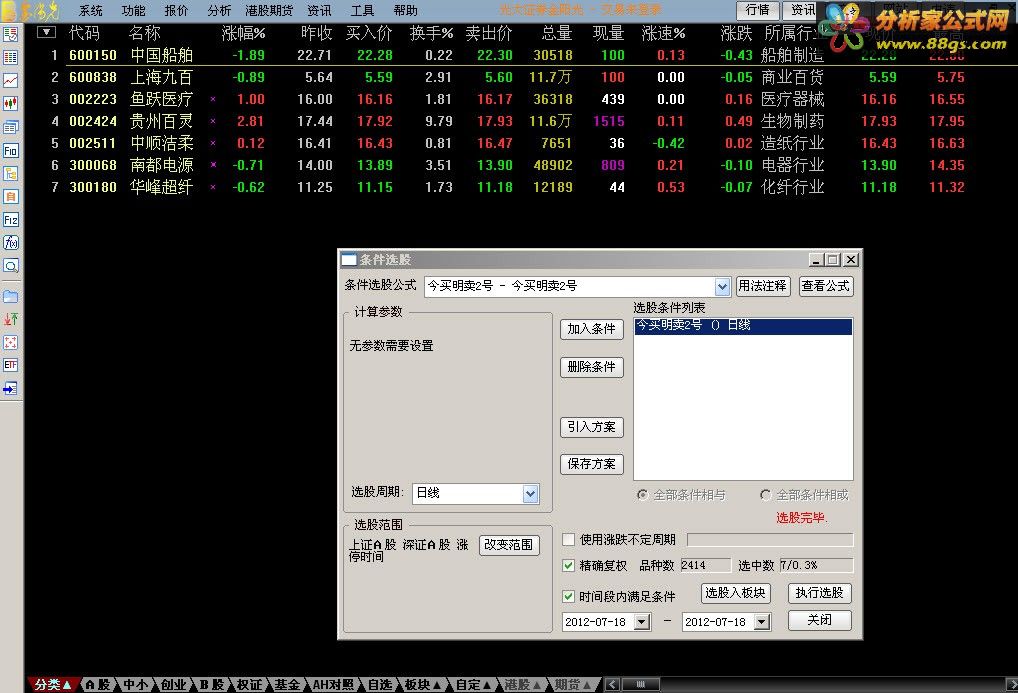Click the app logo icon at top-left
This screenshot has height=693, width=1018.
tap(9, 10)
